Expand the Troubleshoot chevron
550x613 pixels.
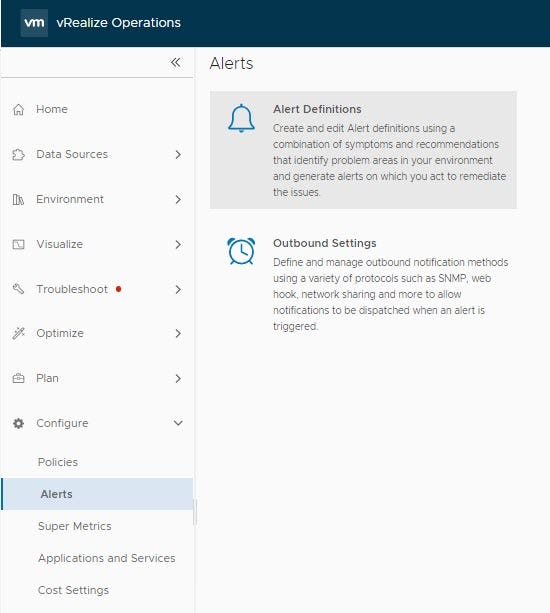(x=178, y=289)
